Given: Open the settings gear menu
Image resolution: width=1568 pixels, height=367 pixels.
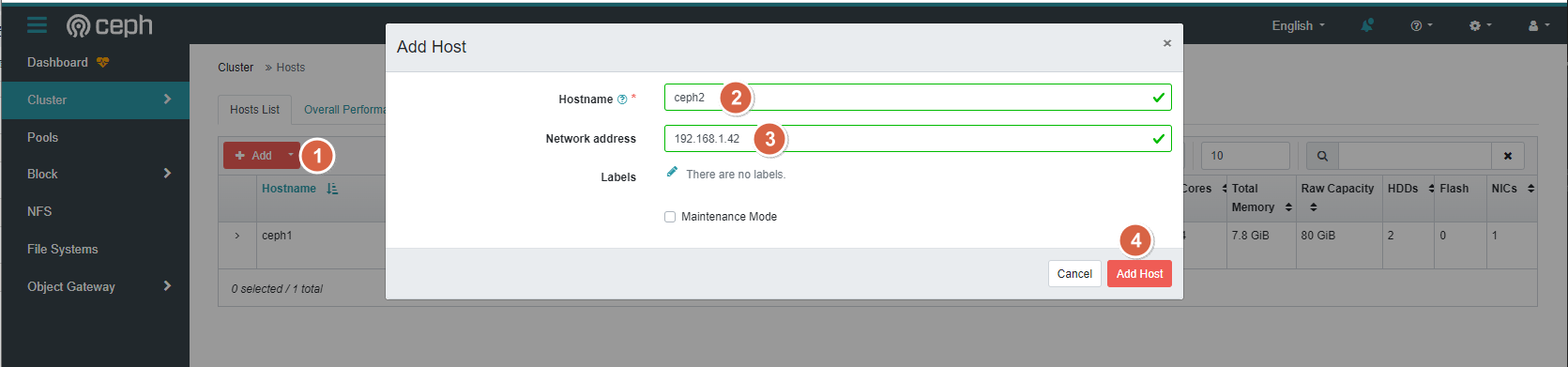Looking at the screenshot, I should pos(1480,25).
